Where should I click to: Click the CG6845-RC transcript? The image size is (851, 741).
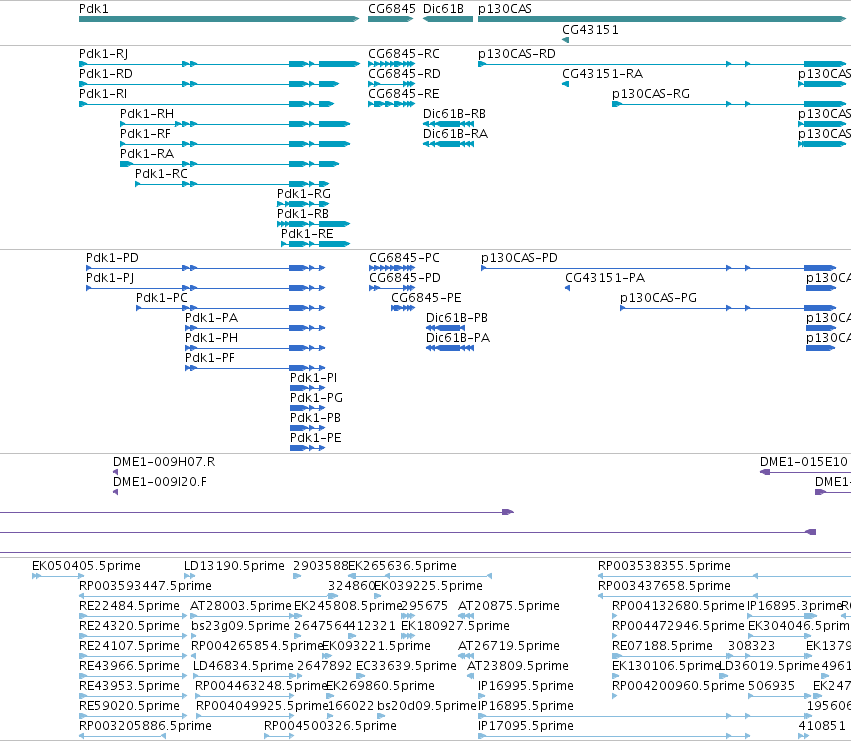404,54
